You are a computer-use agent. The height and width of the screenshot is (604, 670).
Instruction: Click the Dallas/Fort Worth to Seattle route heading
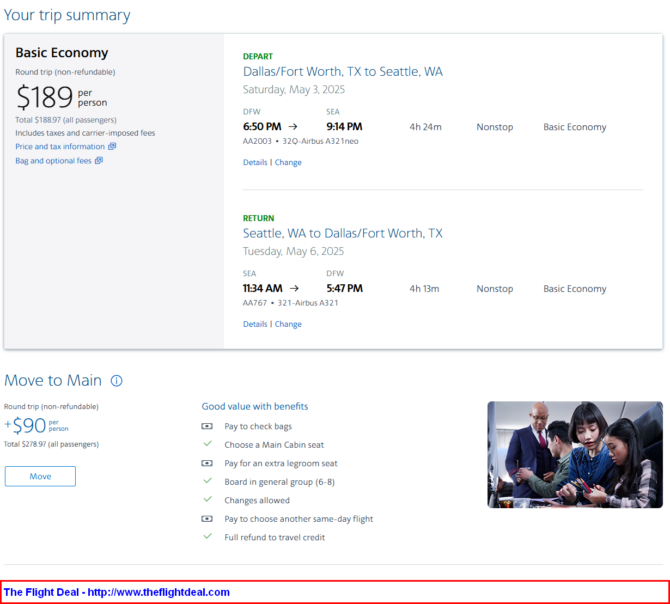click(x=343, y=72)
